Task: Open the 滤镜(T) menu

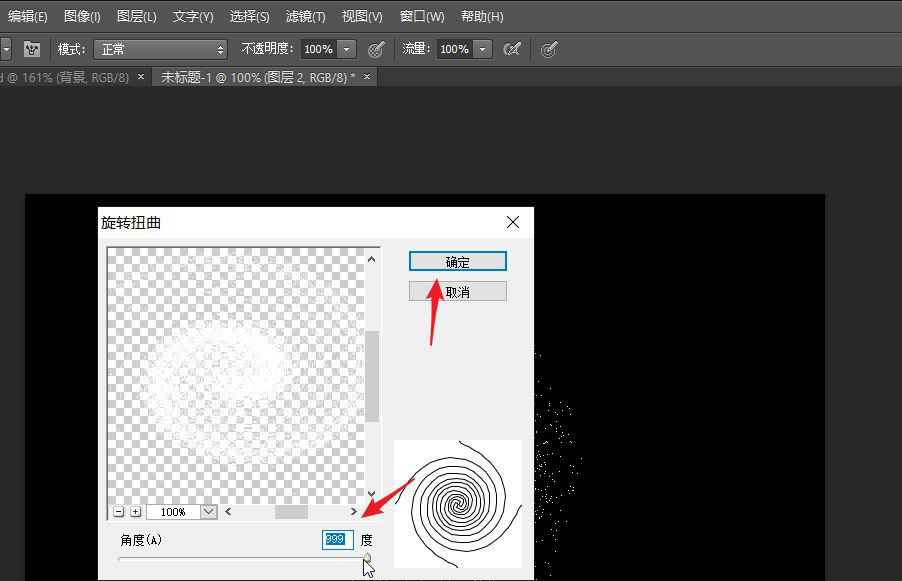Action: (x=305, y=16)
